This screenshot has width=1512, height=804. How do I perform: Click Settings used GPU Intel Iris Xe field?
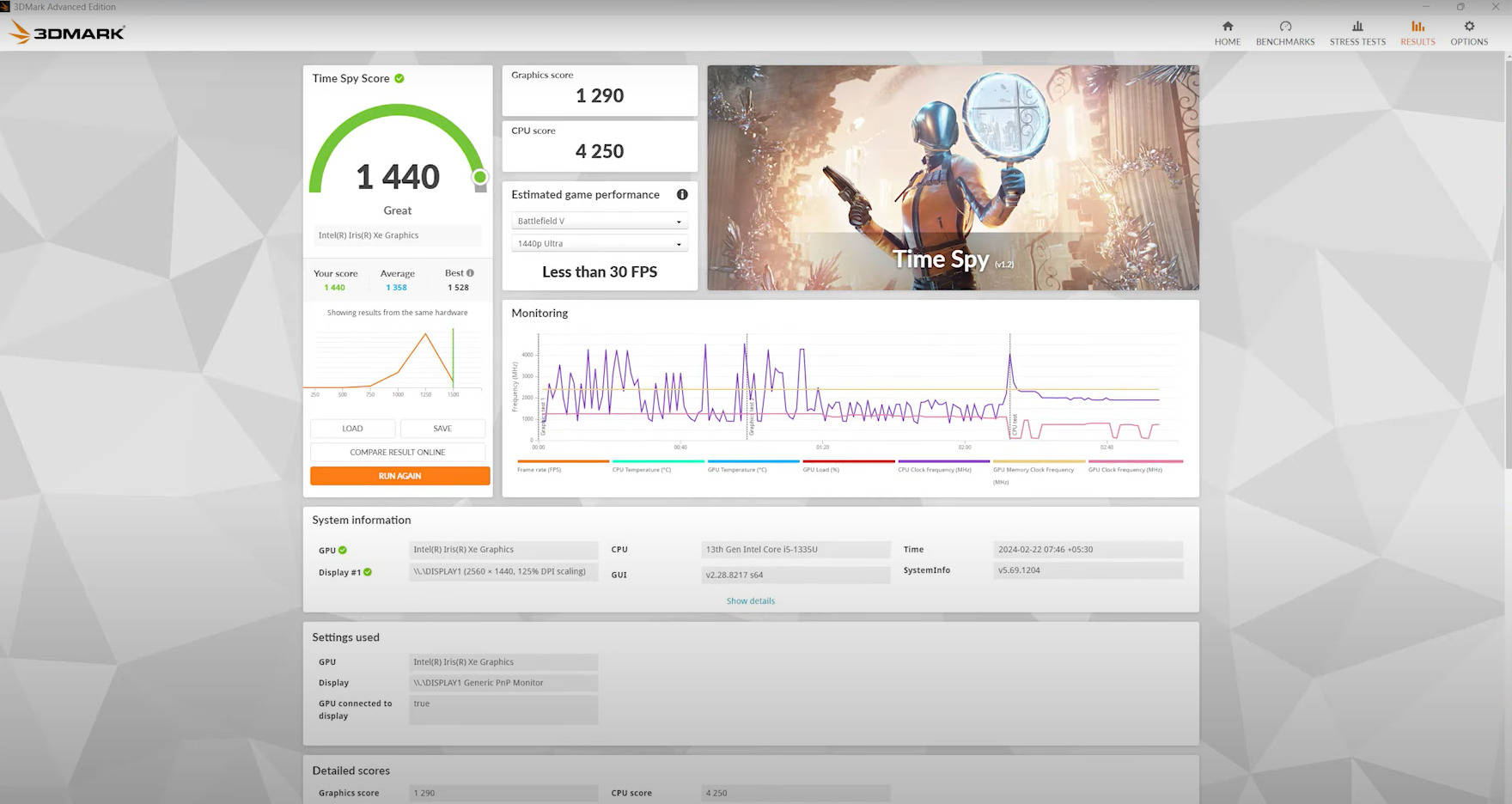tap(503, 662)
